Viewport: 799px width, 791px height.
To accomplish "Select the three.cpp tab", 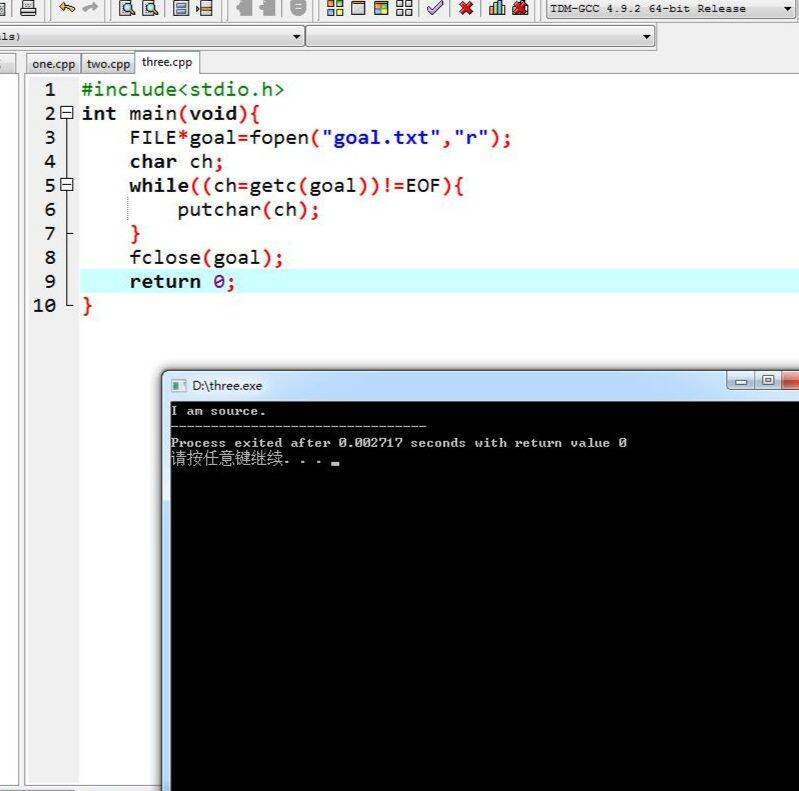I will [x=167, y=62].
